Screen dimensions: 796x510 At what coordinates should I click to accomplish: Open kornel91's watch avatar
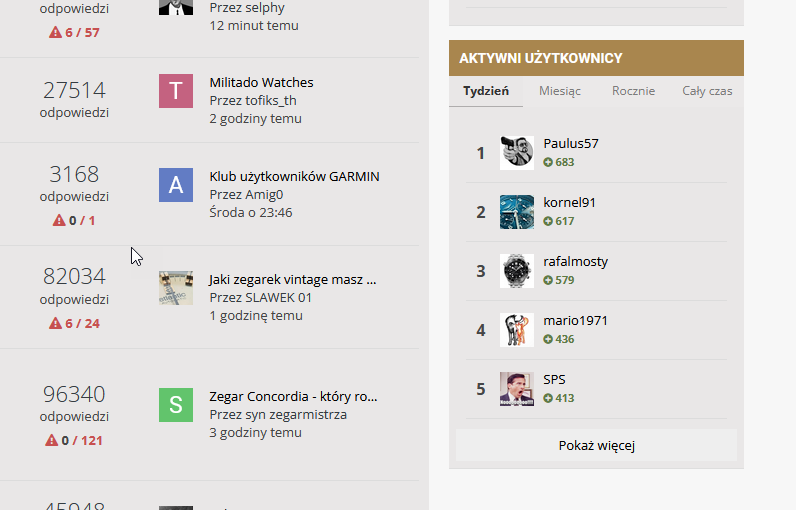(x=517, y=212)
